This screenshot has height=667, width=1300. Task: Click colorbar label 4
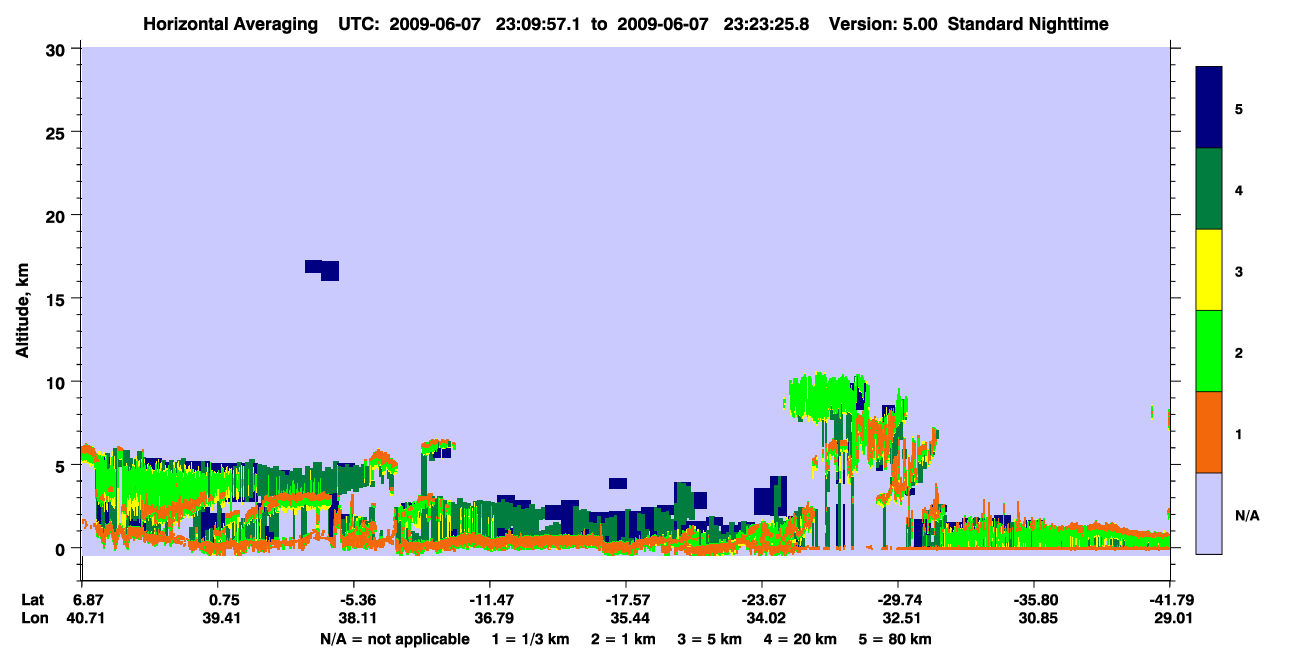(x=1239, y=189)
